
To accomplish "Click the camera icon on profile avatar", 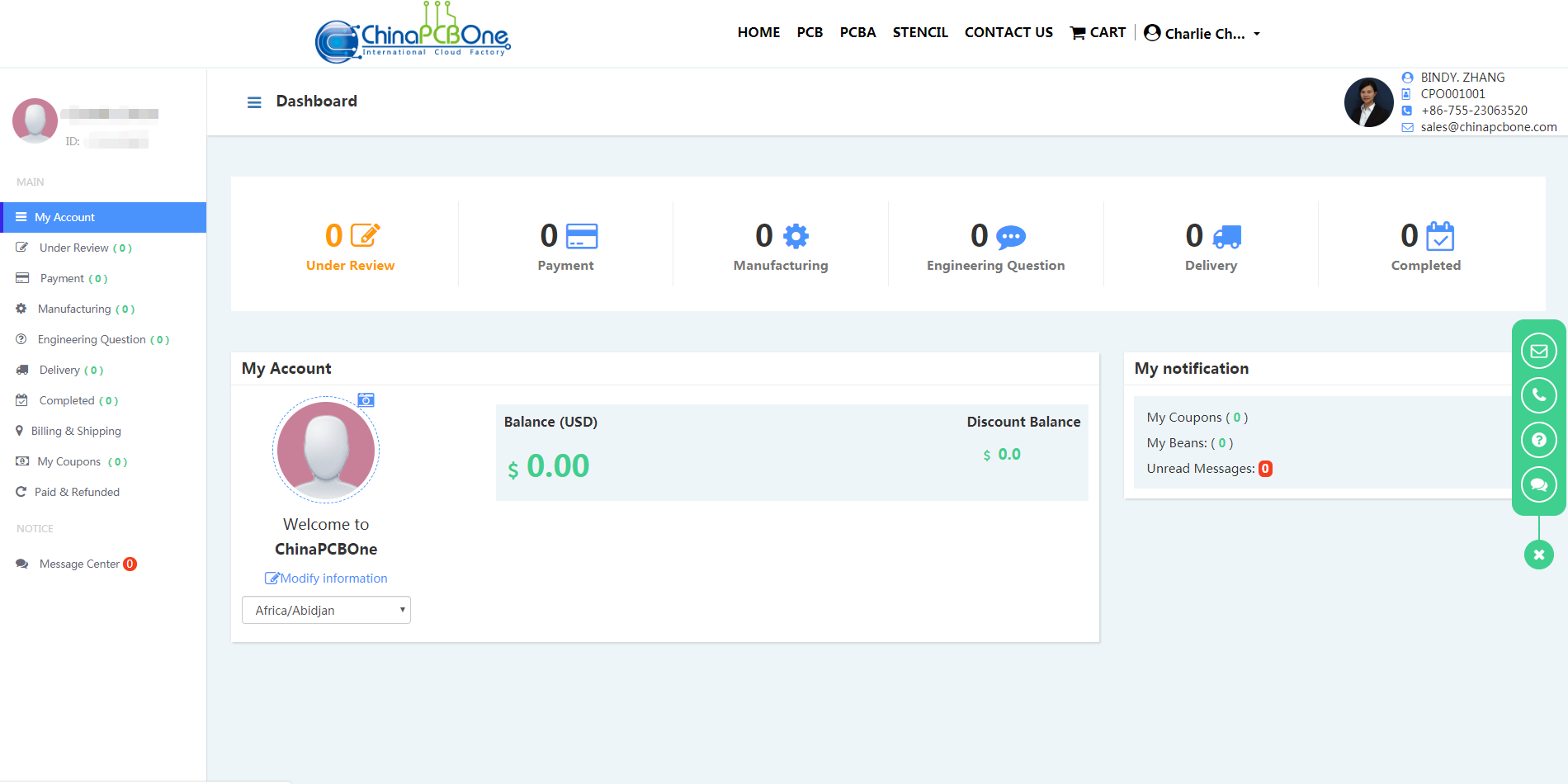I will pyautogui.click(x=366, y=400).
